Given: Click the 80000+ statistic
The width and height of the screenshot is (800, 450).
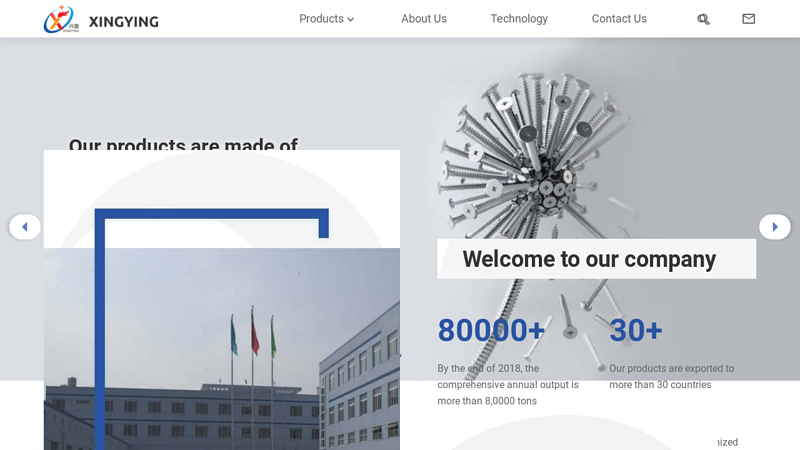Looking at the screenshot, I should pos(491,330).
